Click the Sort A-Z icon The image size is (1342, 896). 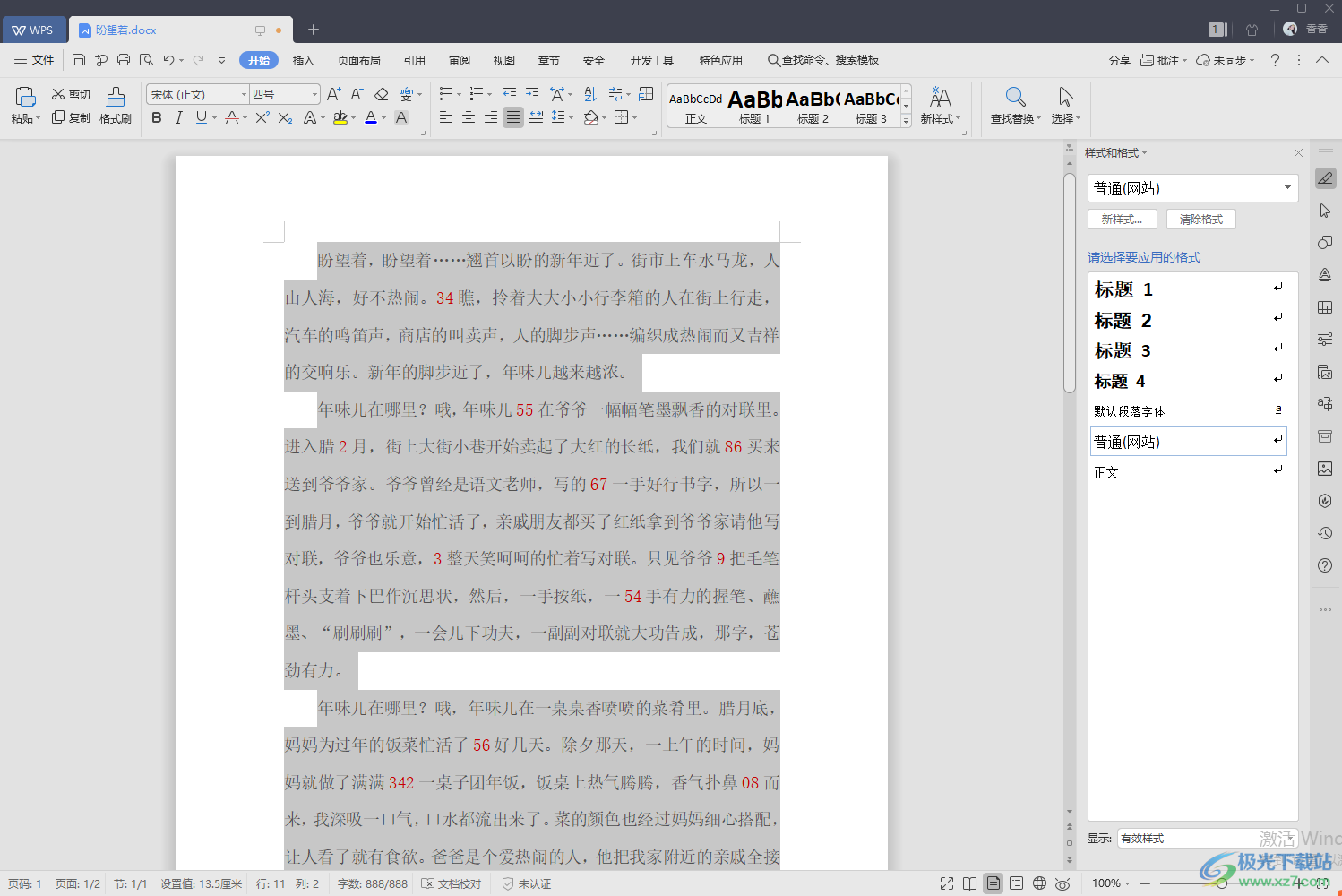(589, 94)
